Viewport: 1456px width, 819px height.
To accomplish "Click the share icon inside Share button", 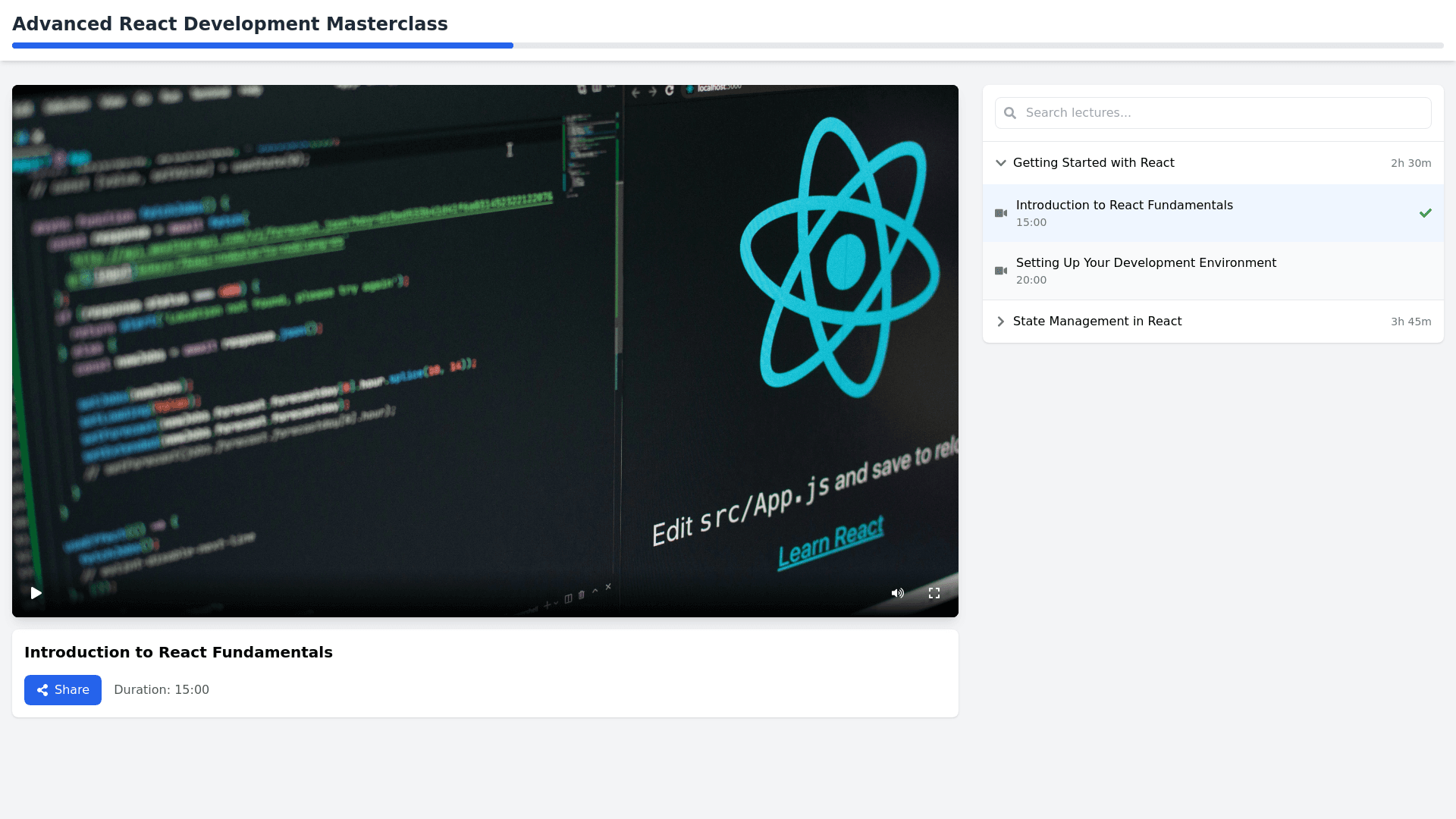I will (x=43, y=690).
